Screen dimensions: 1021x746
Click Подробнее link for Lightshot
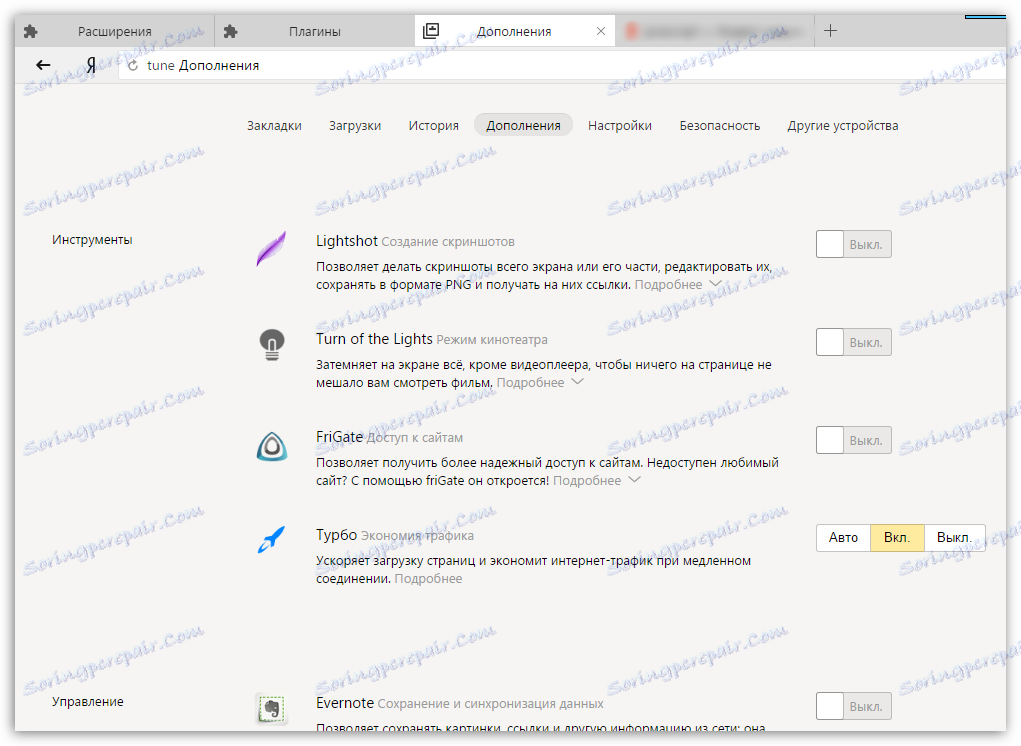pyautogui.click(x=668, y=284)
